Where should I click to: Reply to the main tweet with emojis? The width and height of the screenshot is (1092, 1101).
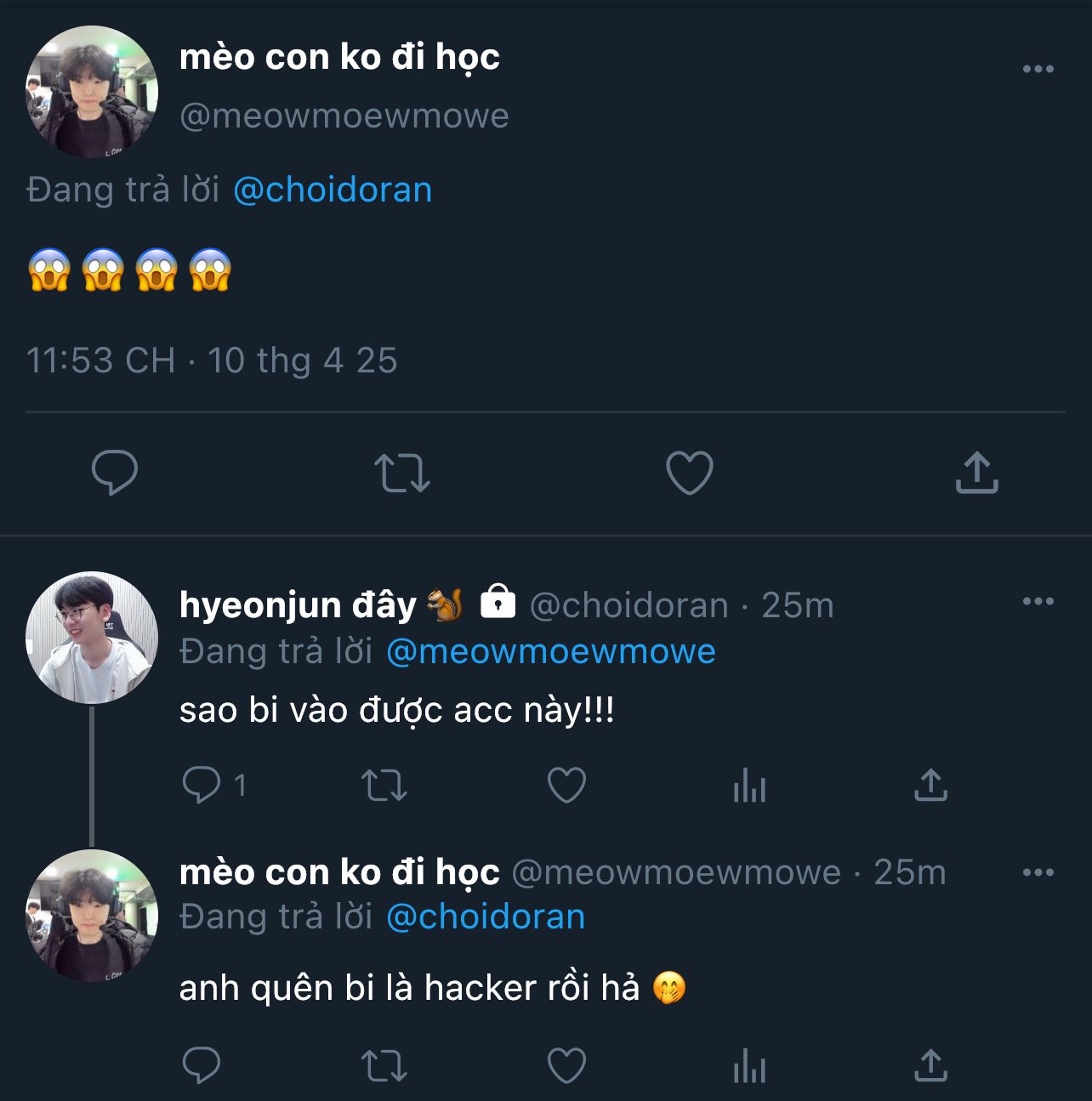[x=114, y=473]
